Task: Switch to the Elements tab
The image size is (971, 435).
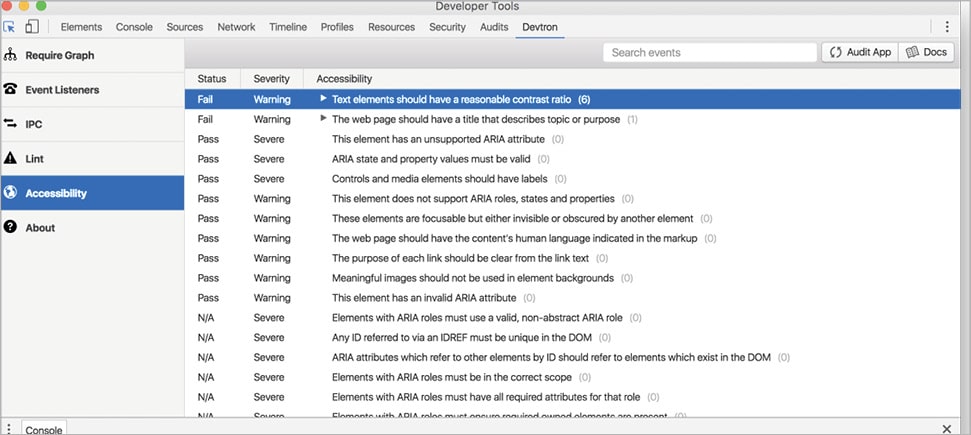Action: 81,27
